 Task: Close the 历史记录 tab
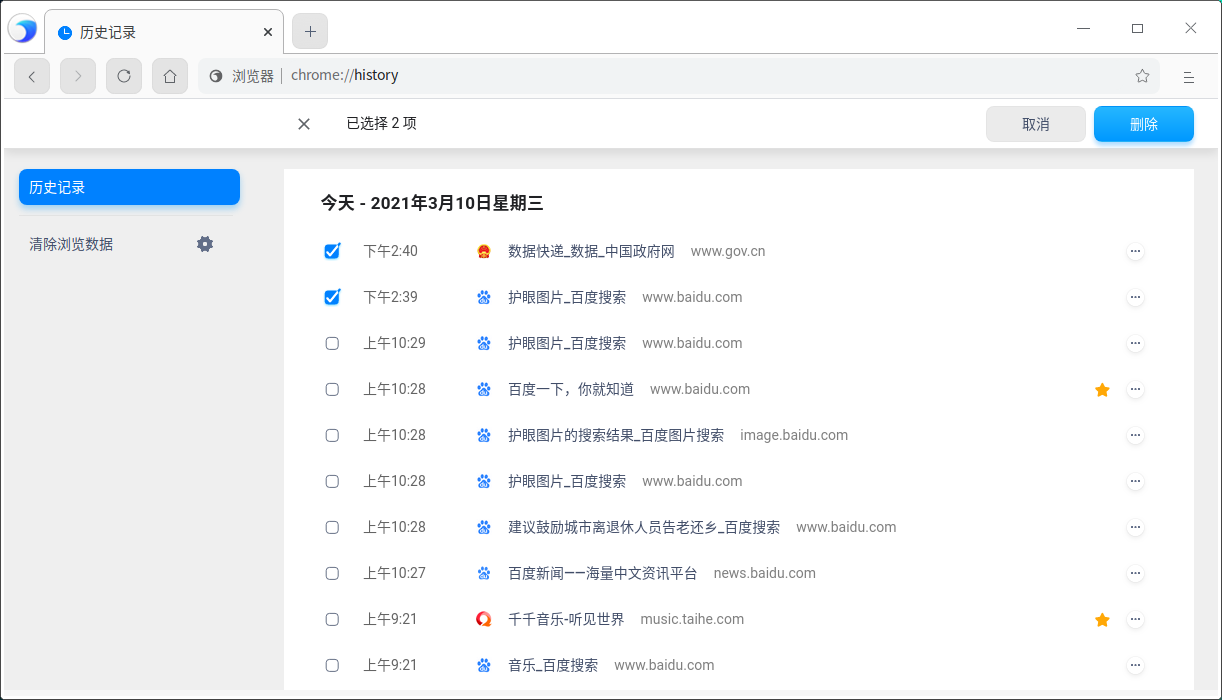pyautogui.click(x=268, y=32)
